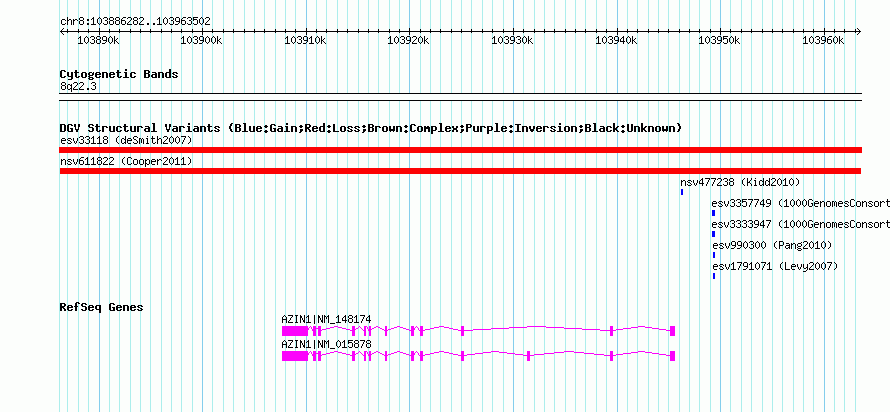
Task: Open the esv3333947 1000Genomes variant label
Action: pyautogui.click(x=800, y=224)
